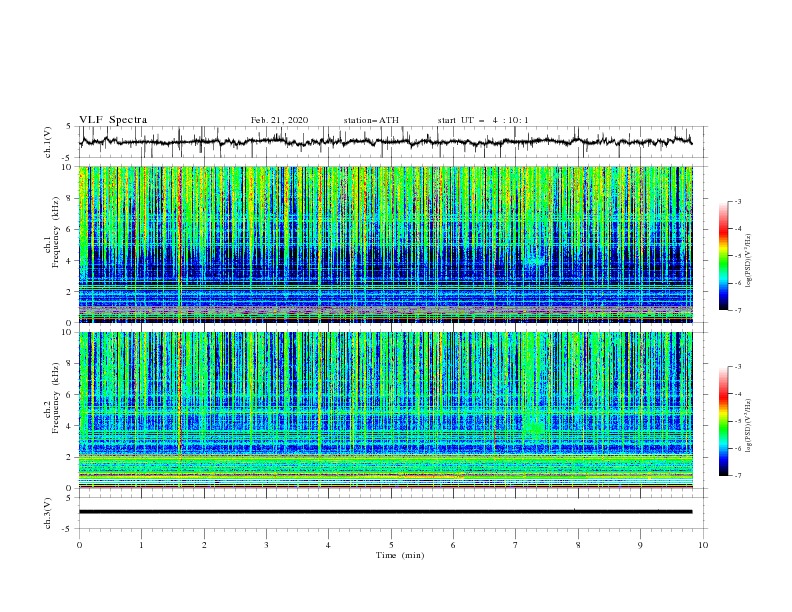Click the 'station=ATH' label
Viewport: 792px width, 612px height.
(x=371, y=120)
